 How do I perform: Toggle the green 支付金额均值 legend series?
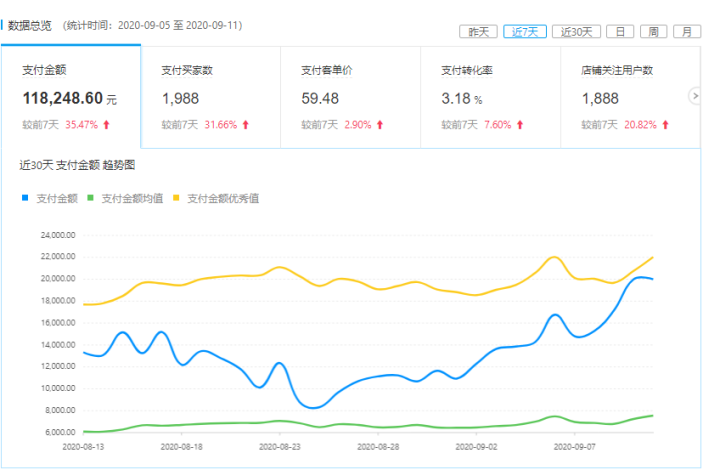click(x=125, y=198)
